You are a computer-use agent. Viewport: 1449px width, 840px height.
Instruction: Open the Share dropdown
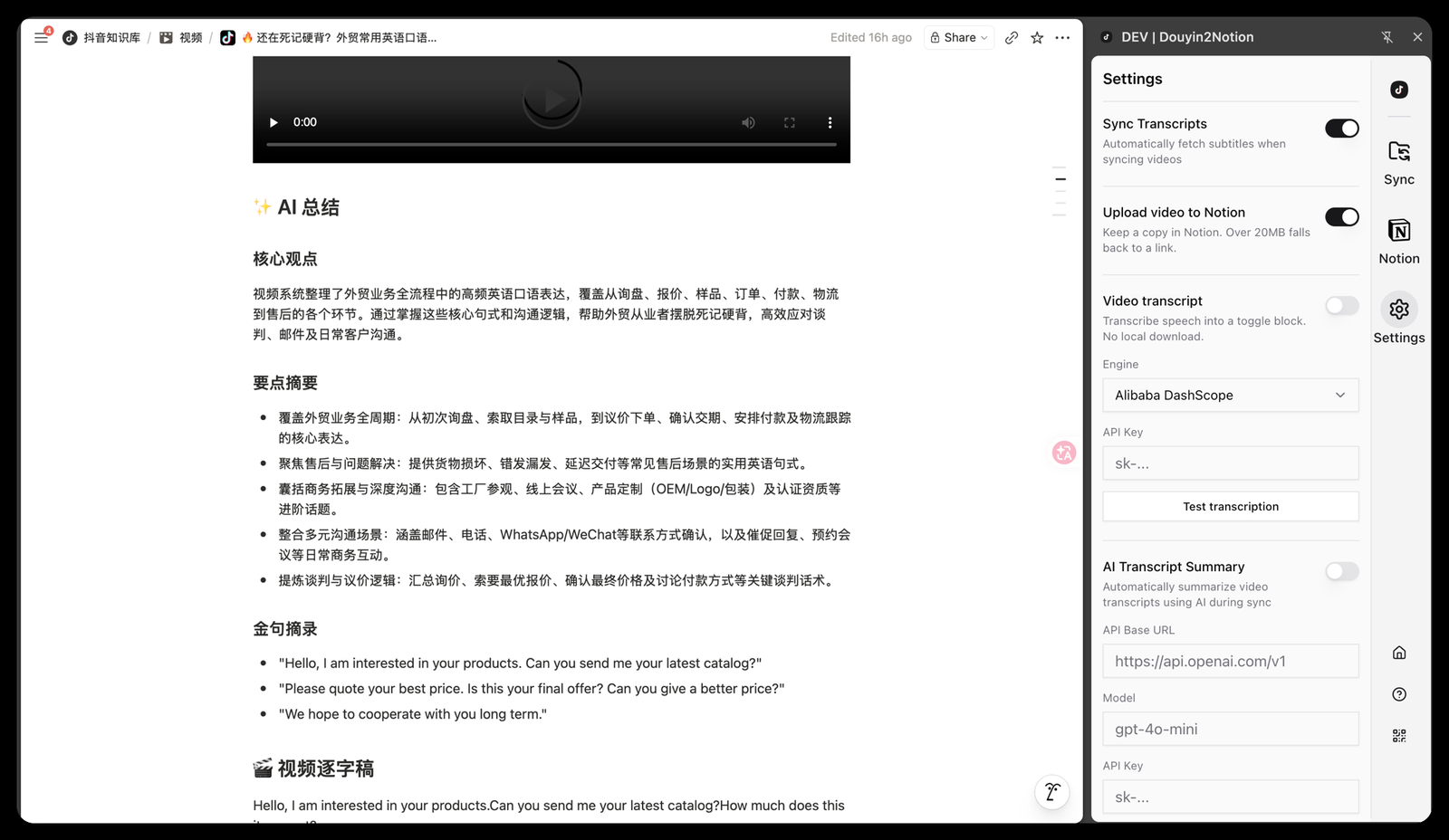[959, 37]
